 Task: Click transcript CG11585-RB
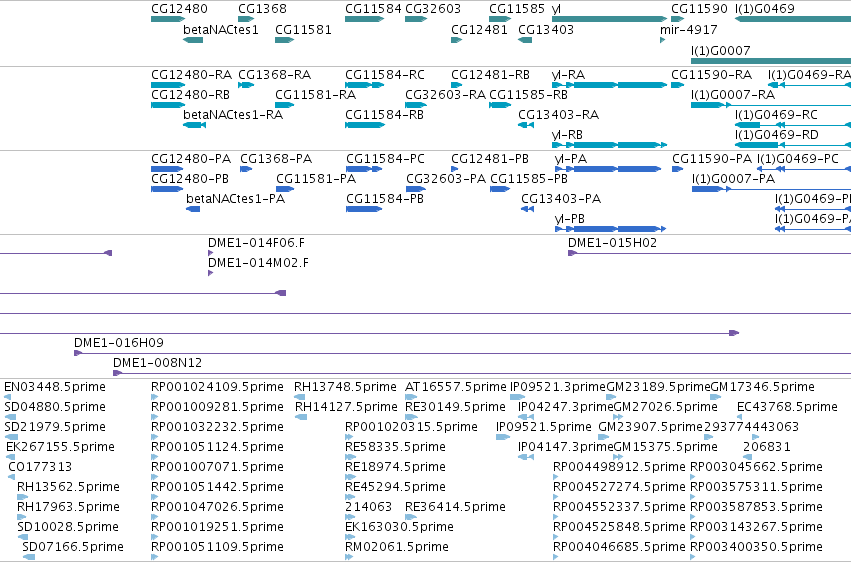[x=500, y=105]
